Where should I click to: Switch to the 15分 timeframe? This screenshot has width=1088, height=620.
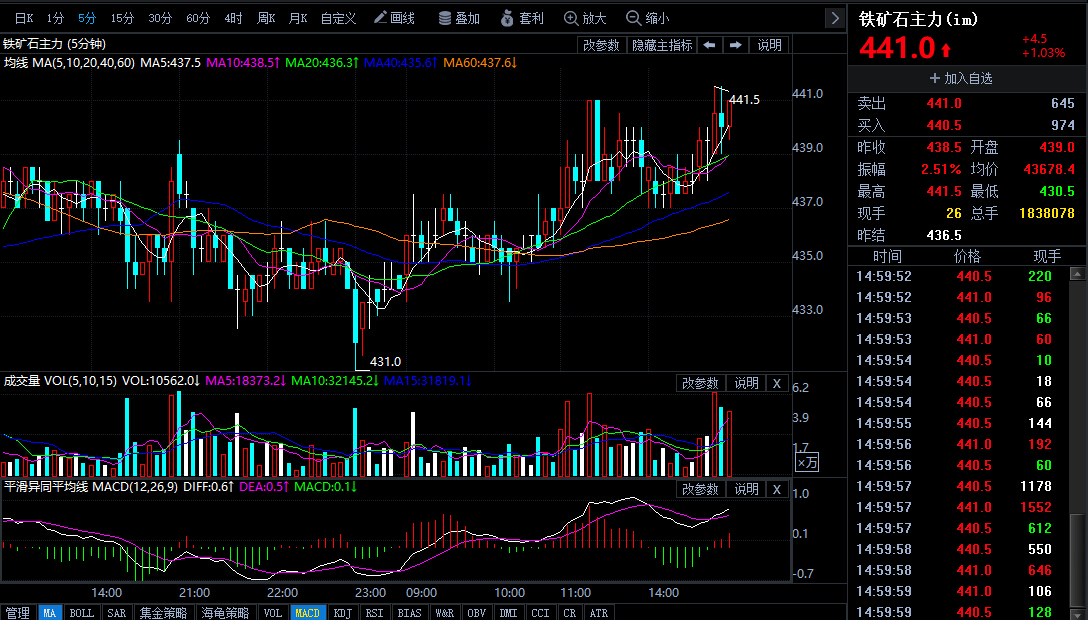point(122,18)
